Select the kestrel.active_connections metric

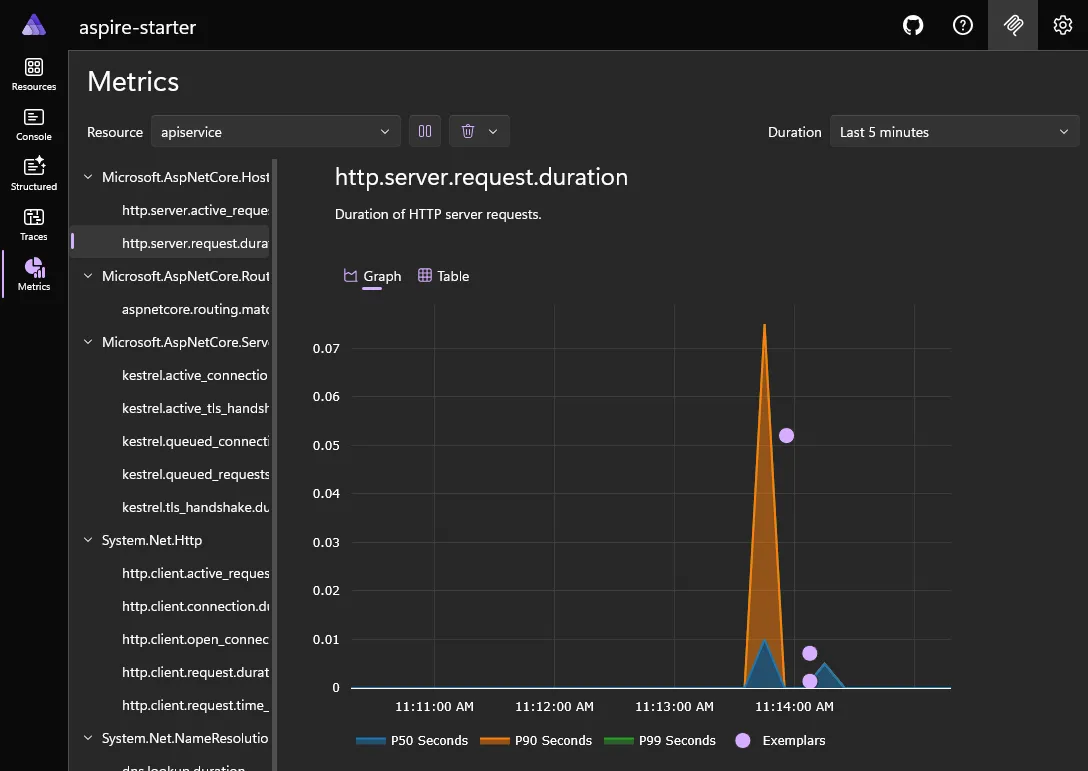(196, 374)
